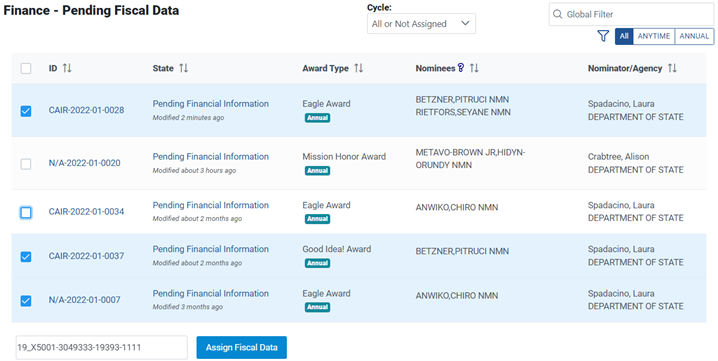718x361 pixels.
Task: Select the 'Mission Honor Award' text
Action: [344, 156]
